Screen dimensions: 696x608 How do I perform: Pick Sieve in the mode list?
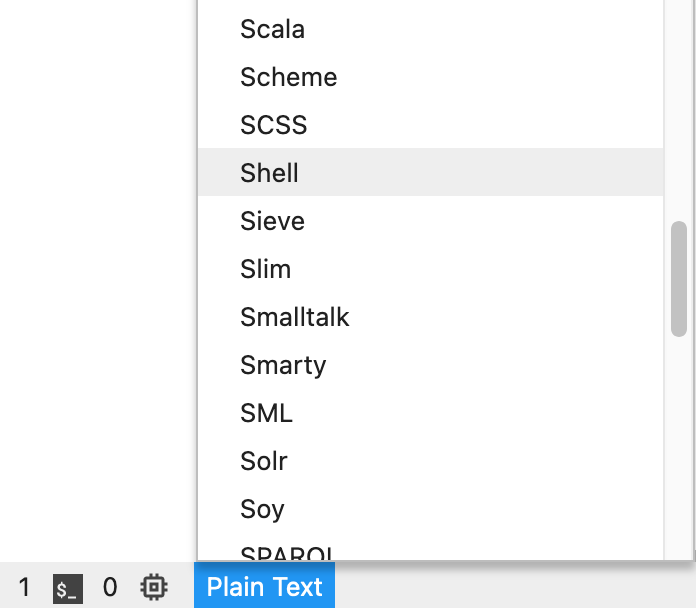[x=431, y=221]
